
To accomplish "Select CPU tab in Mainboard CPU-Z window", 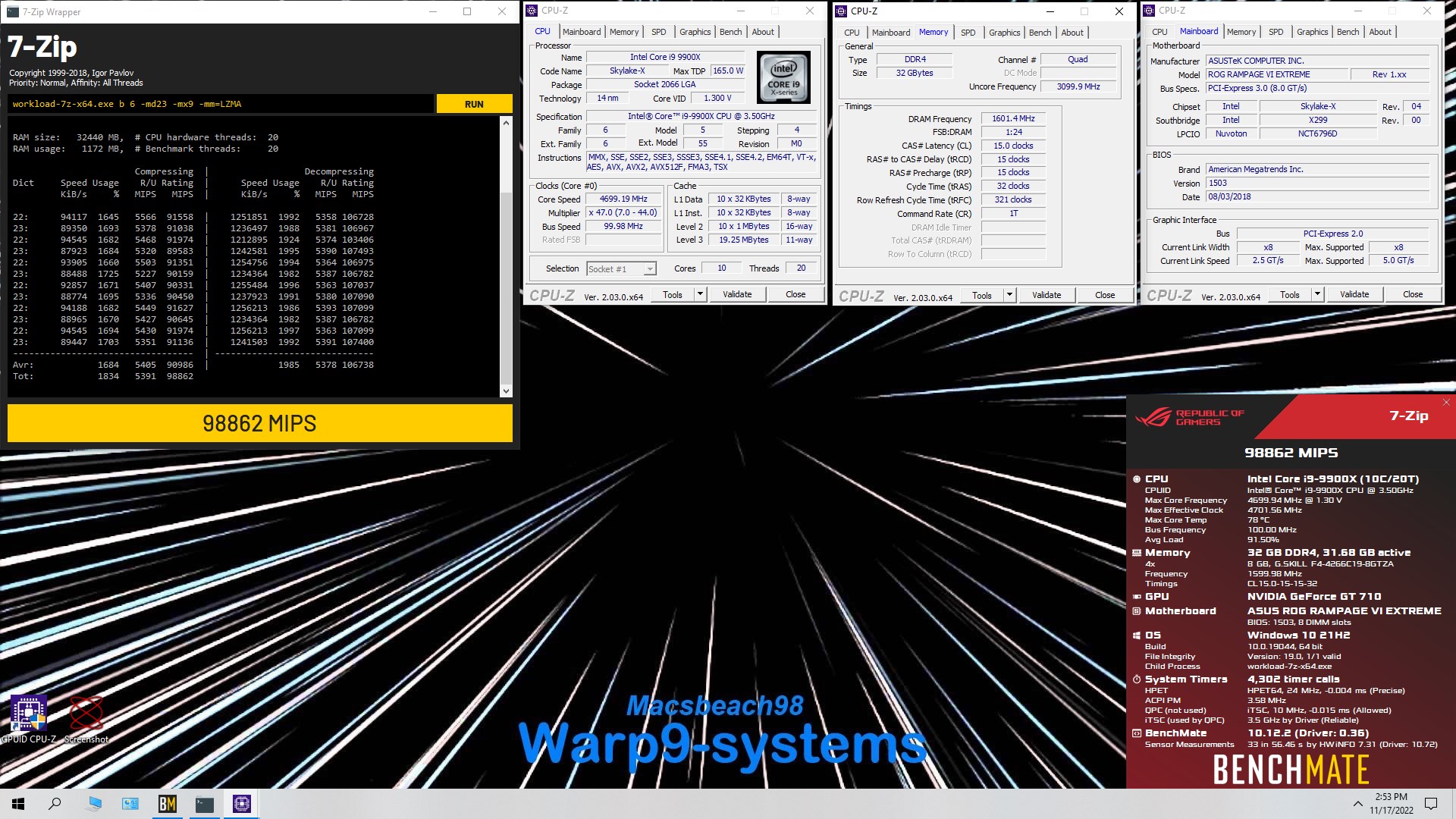I will click(x=1159, y=32).
